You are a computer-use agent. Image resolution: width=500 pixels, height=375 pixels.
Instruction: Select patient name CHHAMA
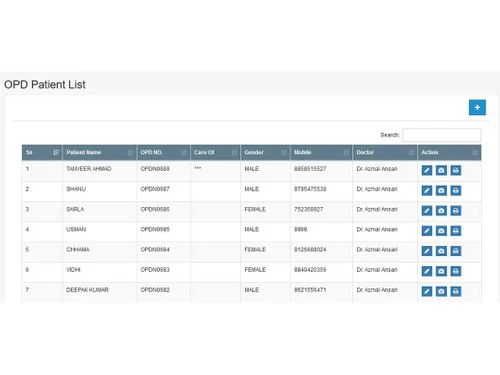tap(78, 249)
